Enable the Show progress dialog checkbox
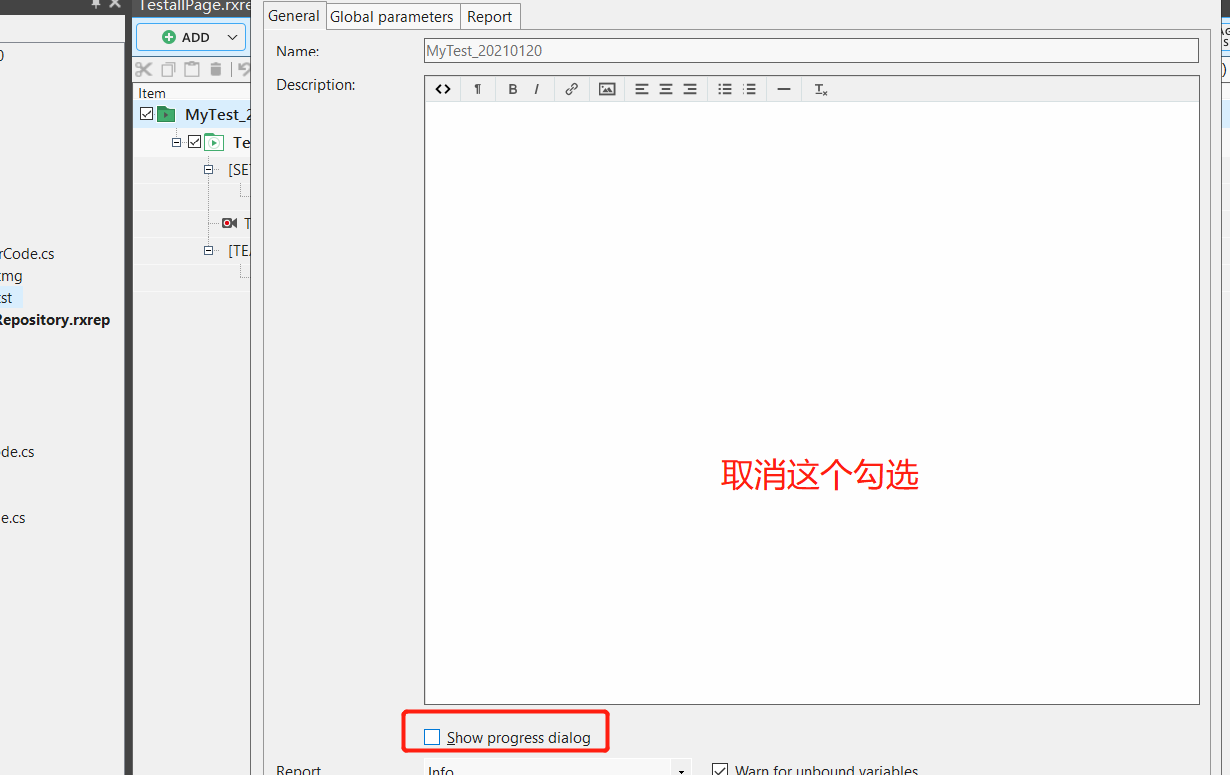This screenshot has height=775, width=1230. tap(432, 737)
